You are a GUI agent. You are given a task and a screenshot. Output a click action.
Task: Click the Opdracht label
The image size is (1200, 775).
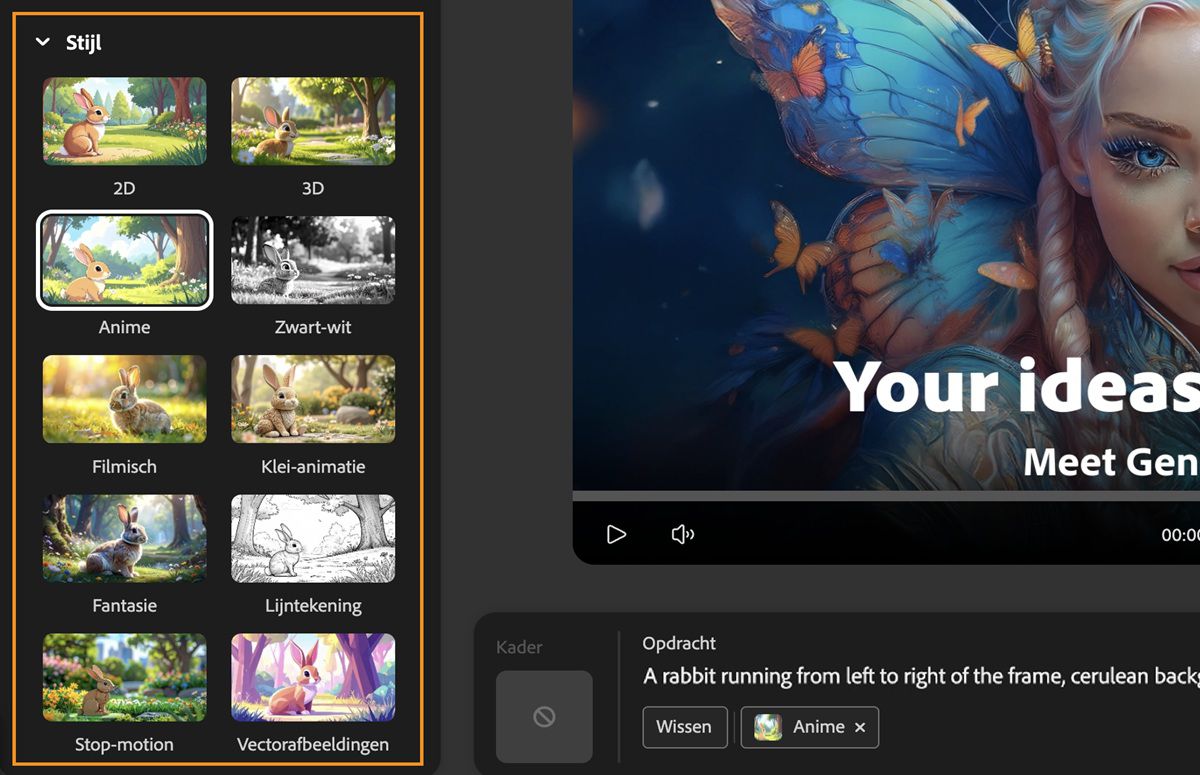(x=680, y=643)
